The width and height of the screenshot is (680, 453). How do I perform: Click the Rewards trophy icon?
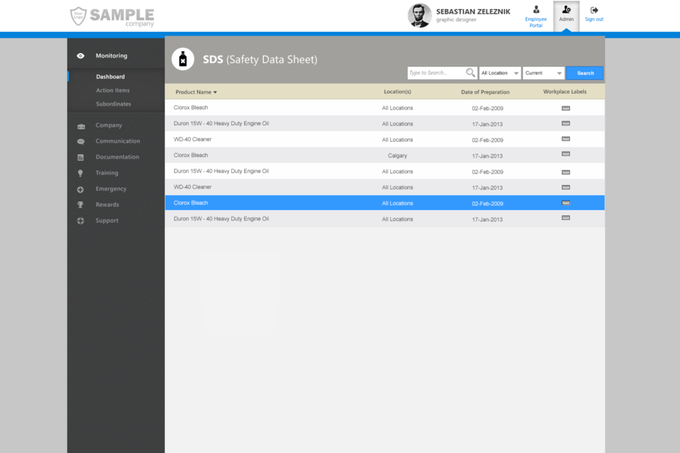(x=80, y=205)
